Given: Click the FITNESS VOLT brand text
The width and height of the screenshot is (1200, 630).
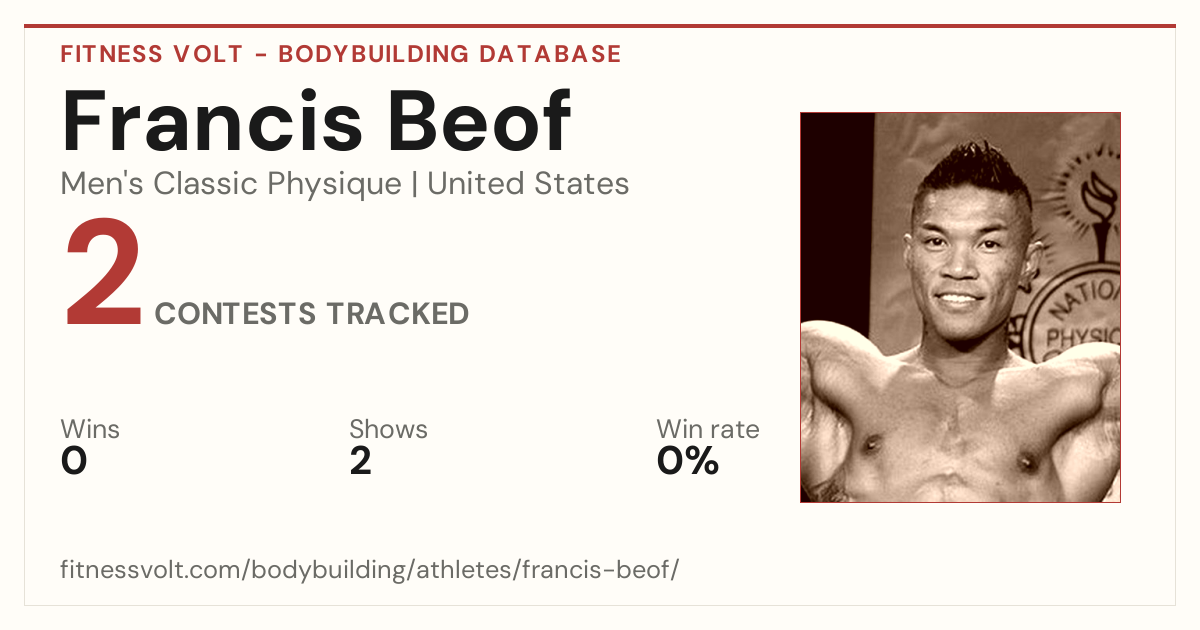Looking at the screenshot, I should click(151, 54).
